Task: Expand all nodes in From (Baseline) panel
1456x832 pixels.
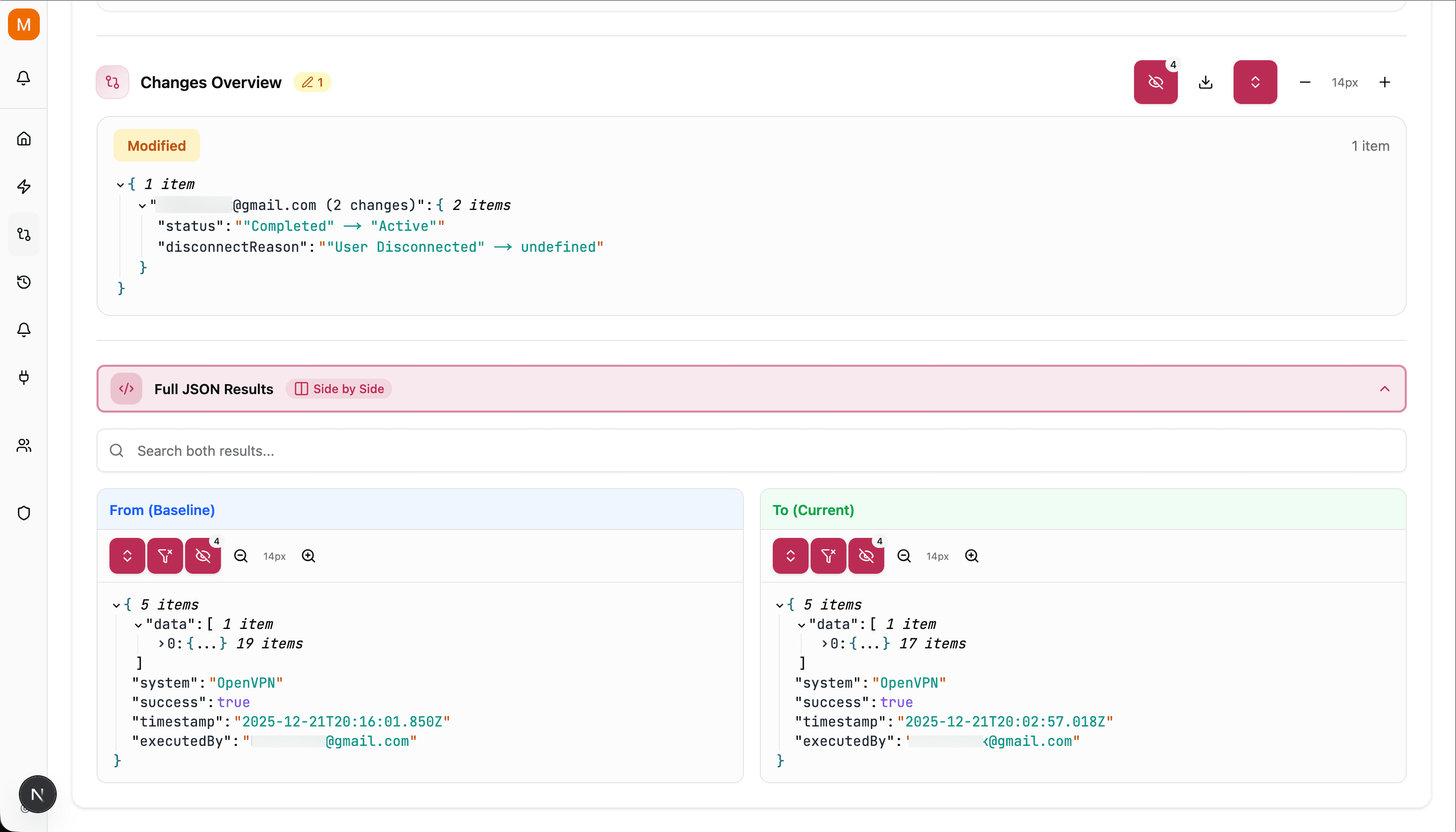Action: click(x=127, y=555)
